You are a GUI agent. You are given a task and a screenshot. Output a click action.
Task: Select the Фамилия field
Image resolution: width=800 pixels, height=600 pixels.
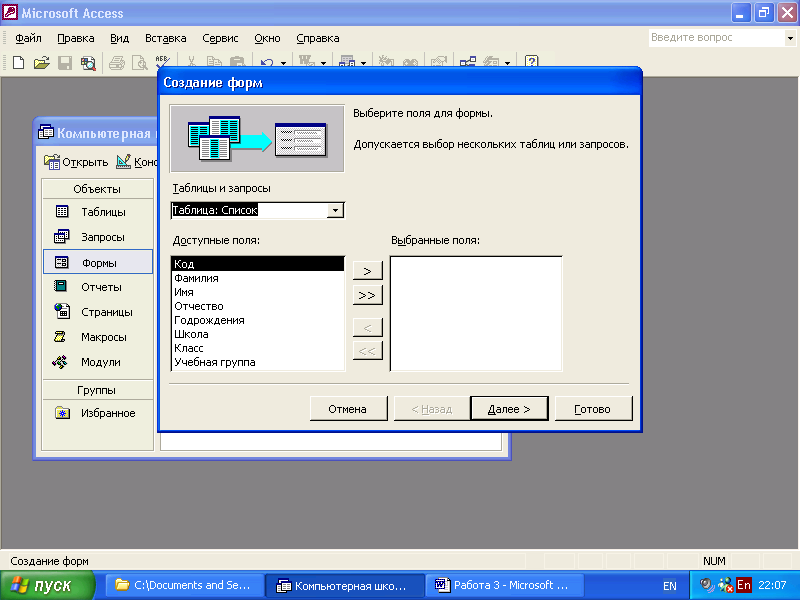[258, 278]
